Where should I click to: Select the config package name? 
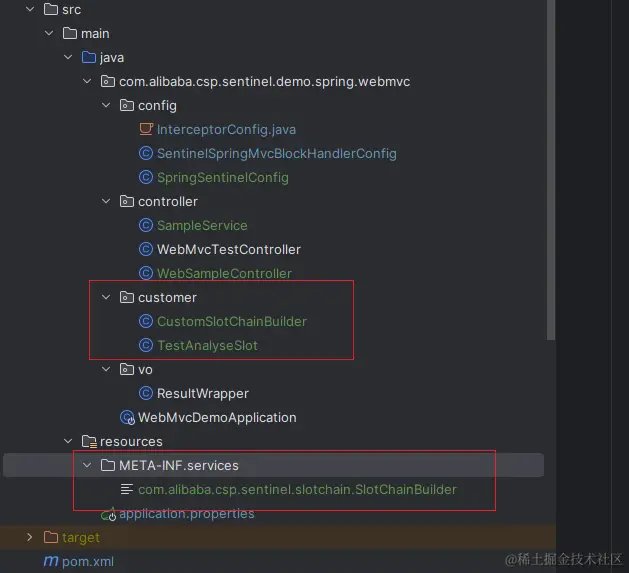157,106
